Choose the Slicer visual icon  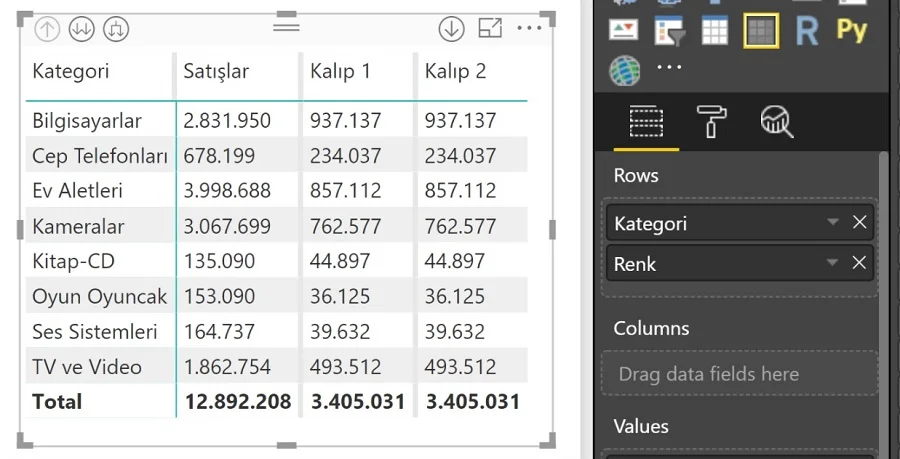pos(669,31)
